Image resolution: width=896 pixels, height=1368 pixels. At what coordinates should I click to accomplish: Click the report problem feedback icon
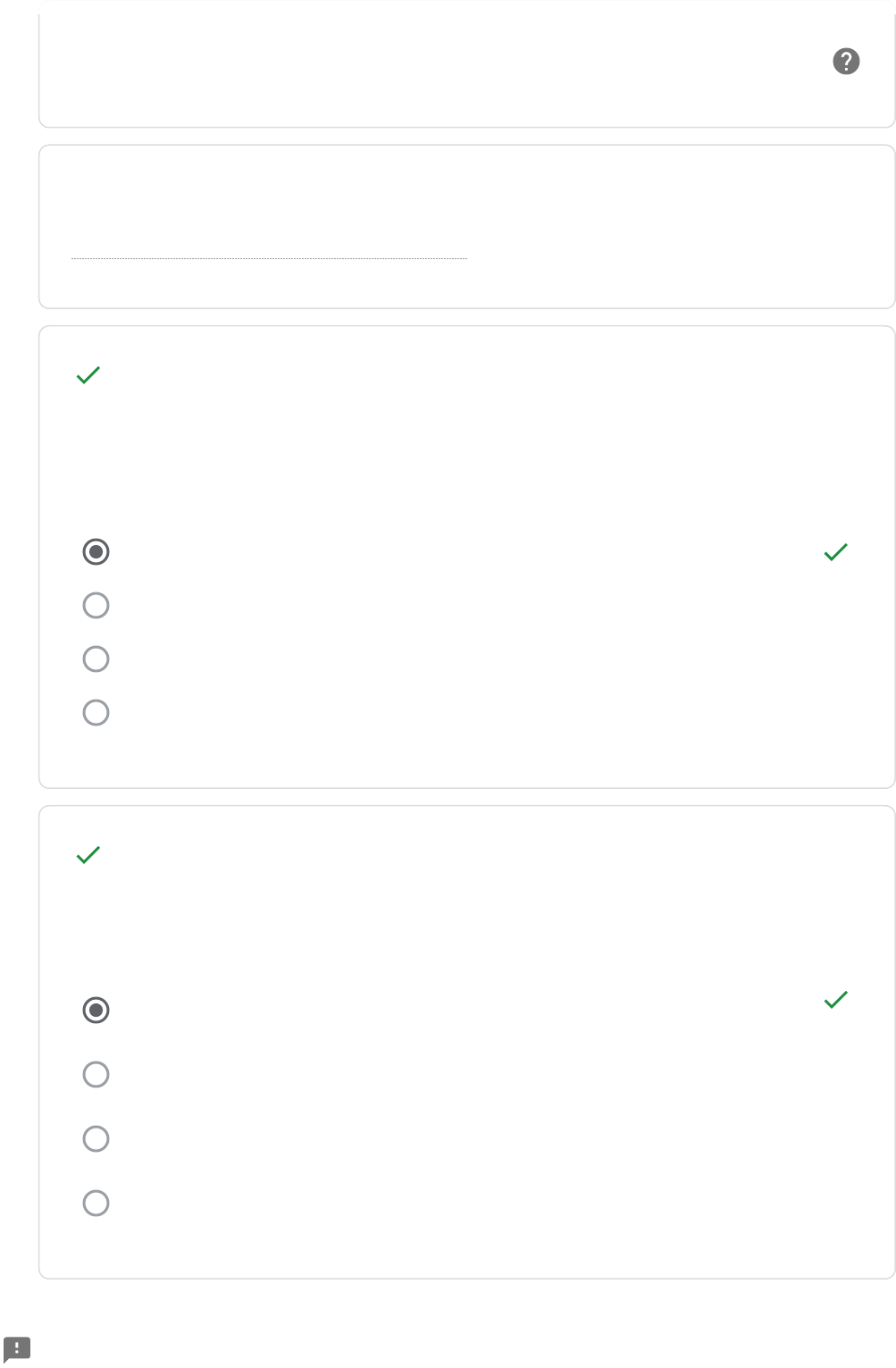pyautogui.click(x=17, y=1348)
